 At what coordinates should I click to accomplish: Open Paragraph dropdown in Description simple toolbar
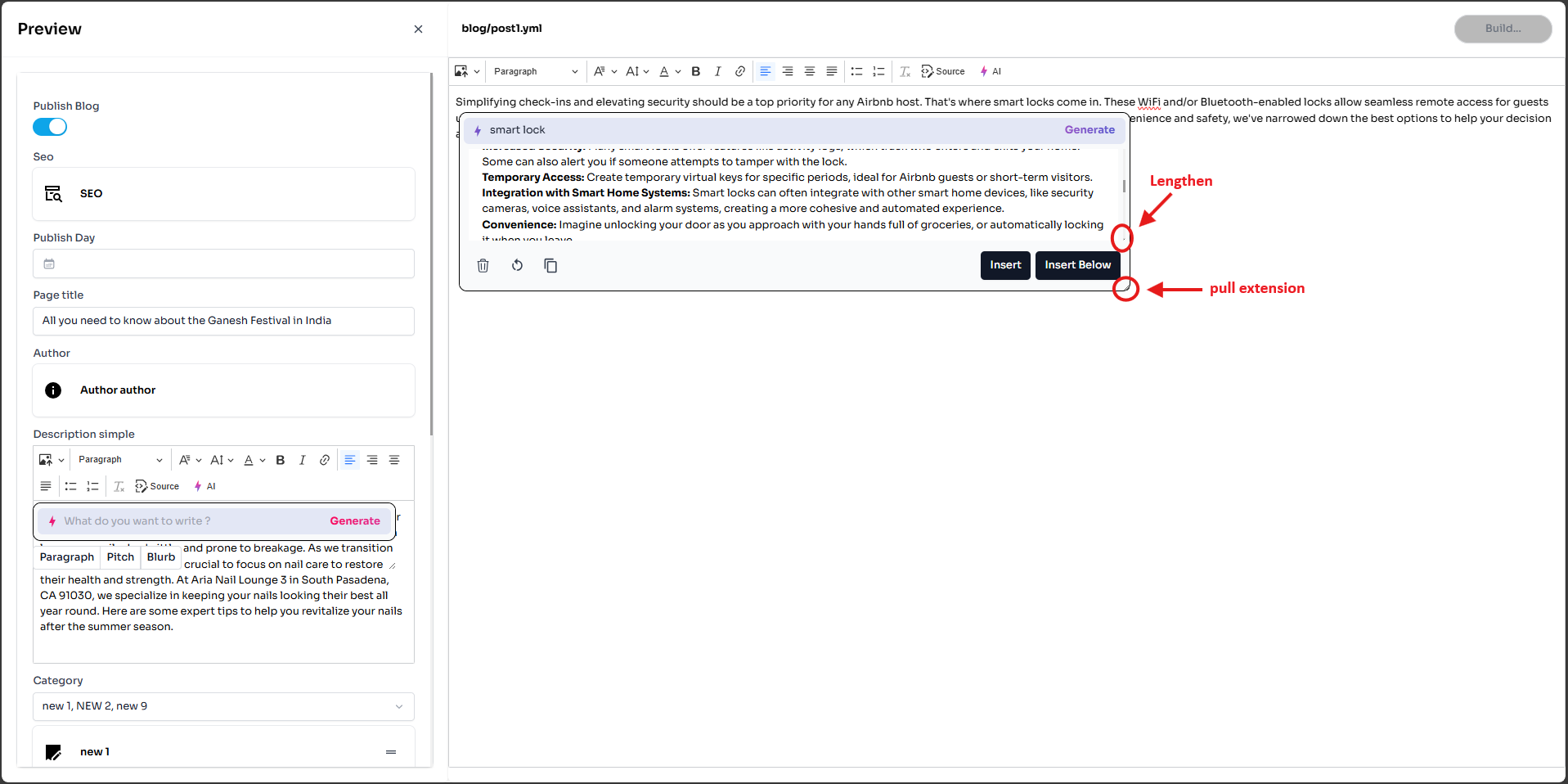119,460
